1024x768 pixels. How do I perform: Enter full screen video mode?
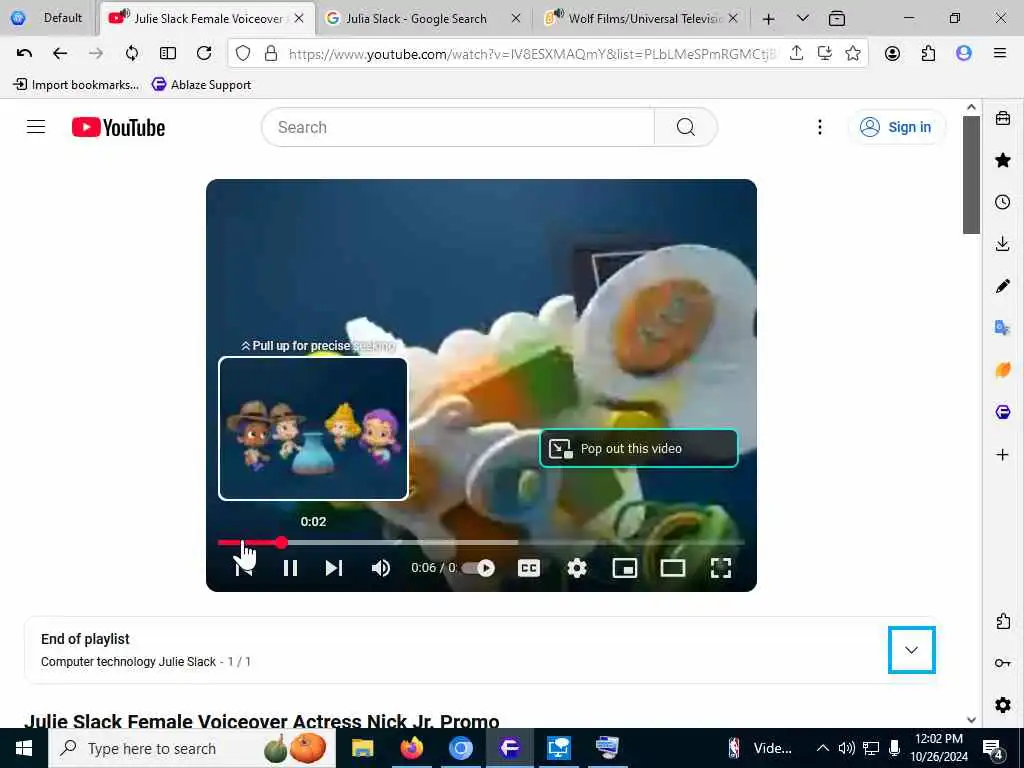pos(720,568)
